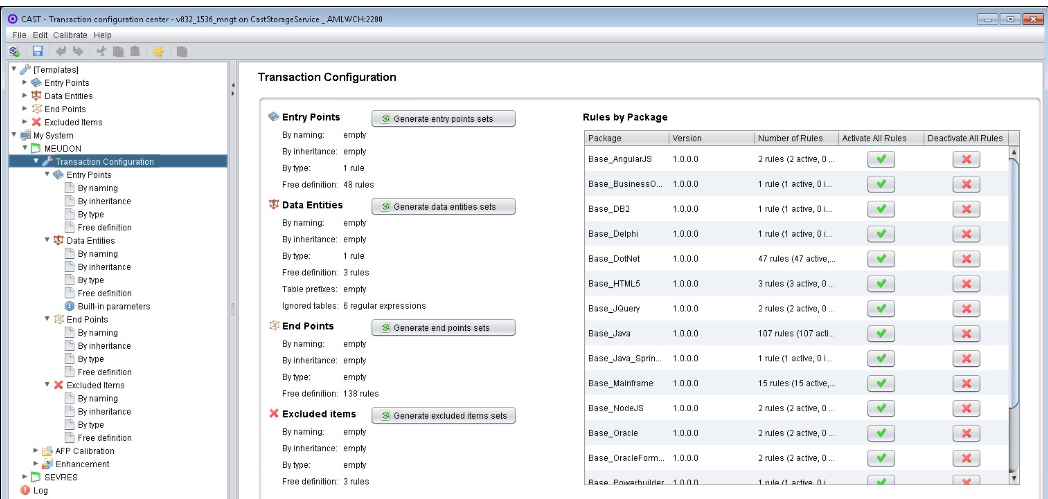Expand the AFP Calibration node
This screenshot has width=1048, height=499.
[x=36, y=451]
